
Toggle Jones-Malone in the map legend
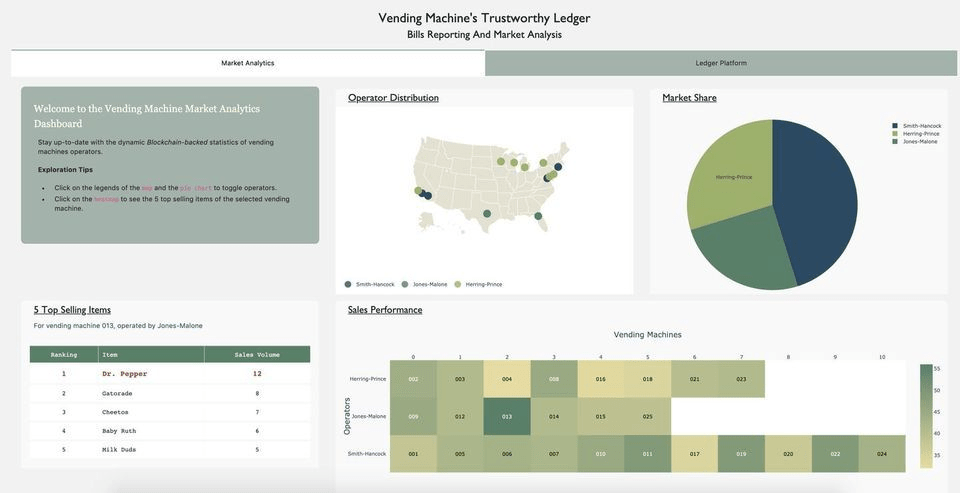point(424,284)
